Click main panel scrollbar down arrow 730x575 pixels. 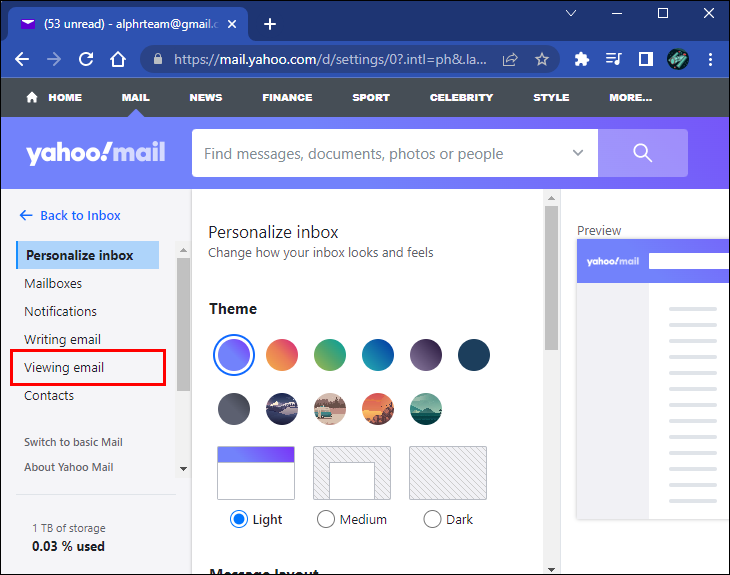(x=551, y=569)
